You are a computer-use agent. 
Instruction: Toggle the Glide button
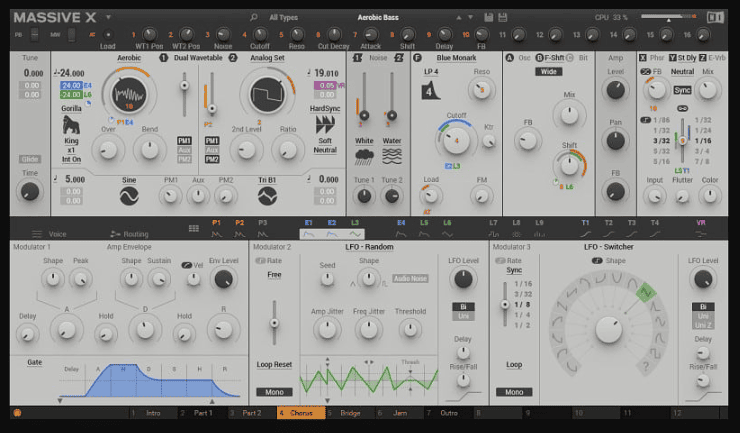pos(30,159)
